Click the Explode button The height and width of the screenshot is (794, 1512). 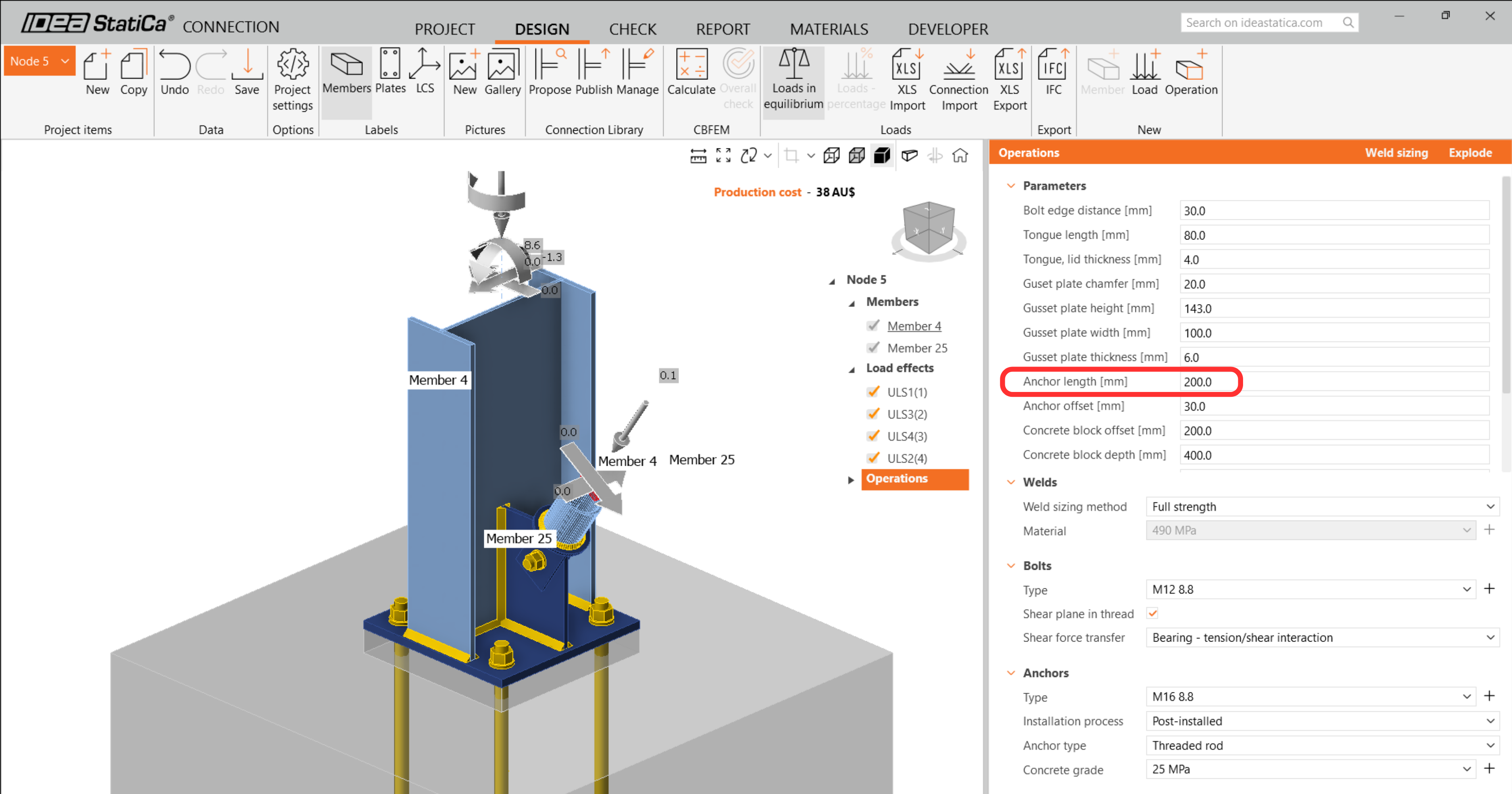click(x=1470, y=152)
